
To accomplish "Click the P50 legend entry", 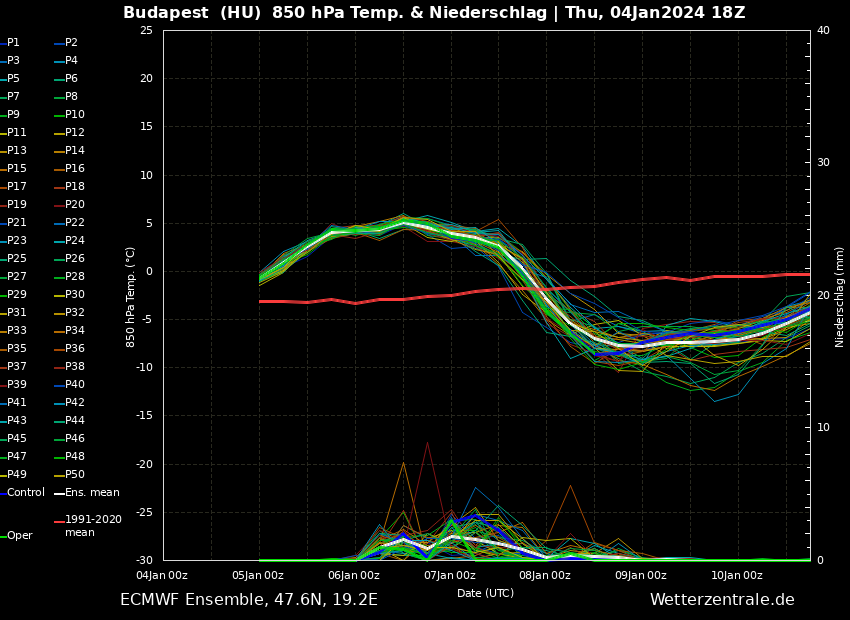I will click(x=75, y=475).
